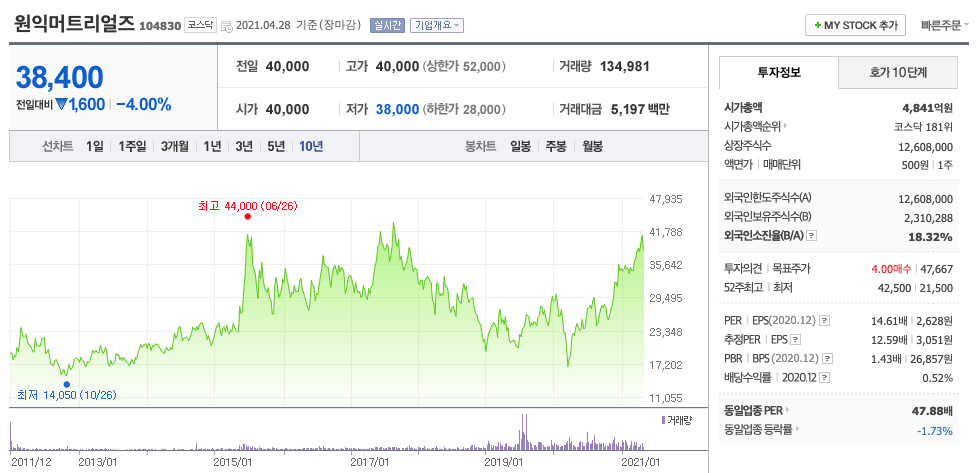Click the 봉차트 label
This screenshot has width=978, height=473.
tap(481, 147)
